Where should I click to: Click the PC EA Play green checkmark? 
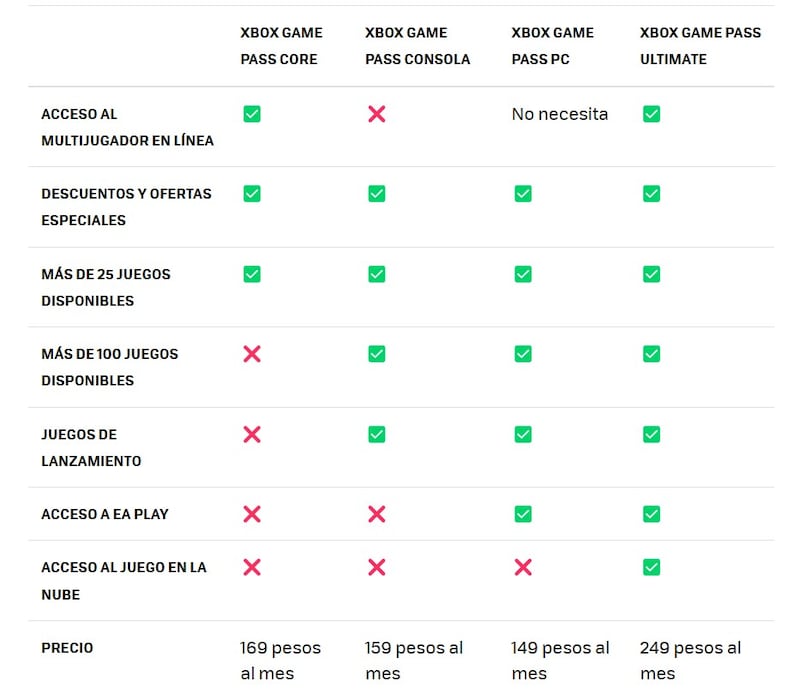523,514
